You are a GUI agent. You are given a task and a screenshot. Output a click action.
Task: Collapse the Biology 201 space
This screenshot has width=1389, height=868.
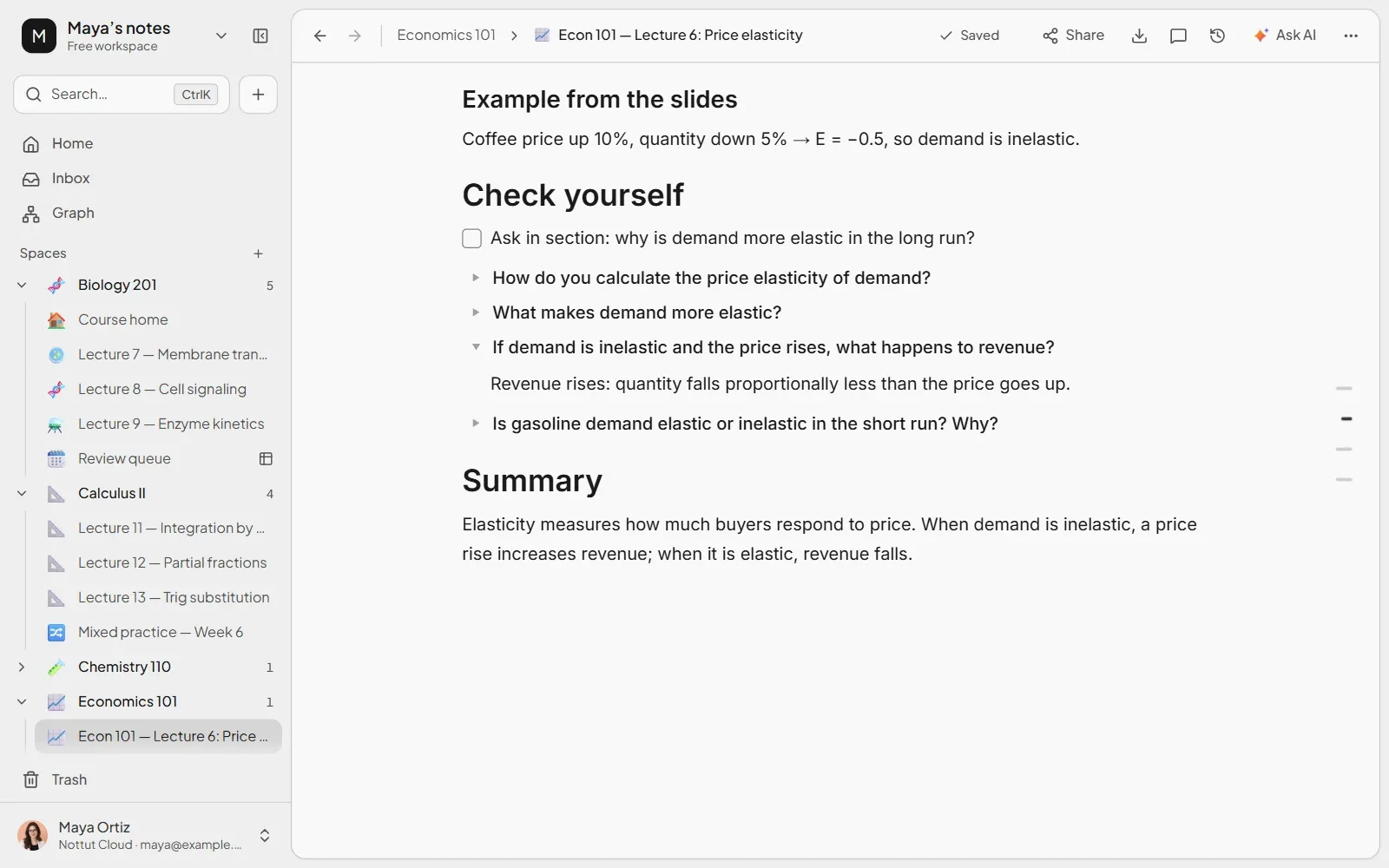pyautogui.click(x=22, y=285)
